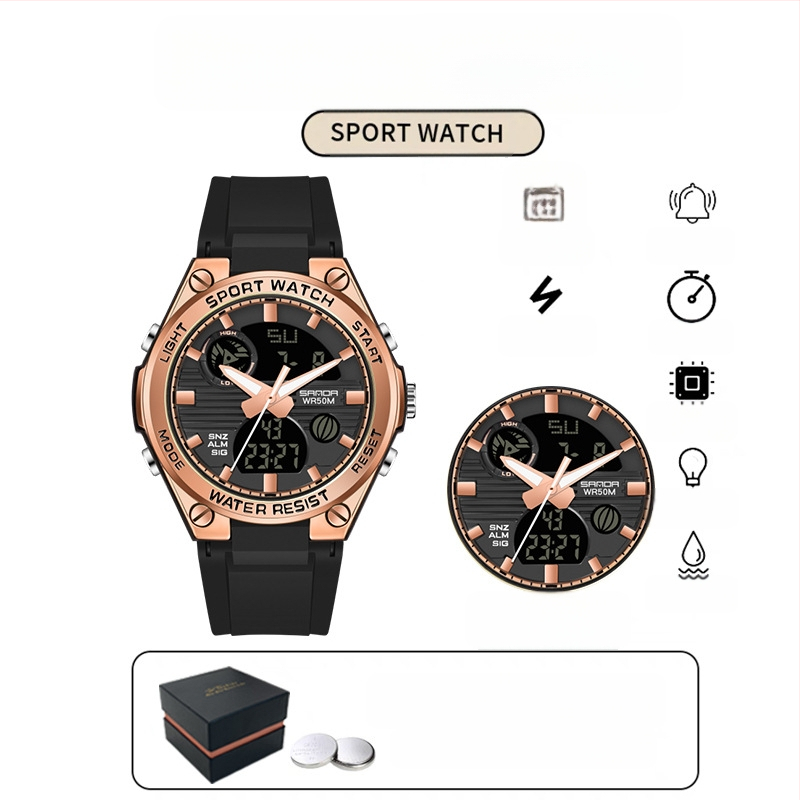
Task: Click the WATER RESIST bezel text
Action: tap(269, 503)
